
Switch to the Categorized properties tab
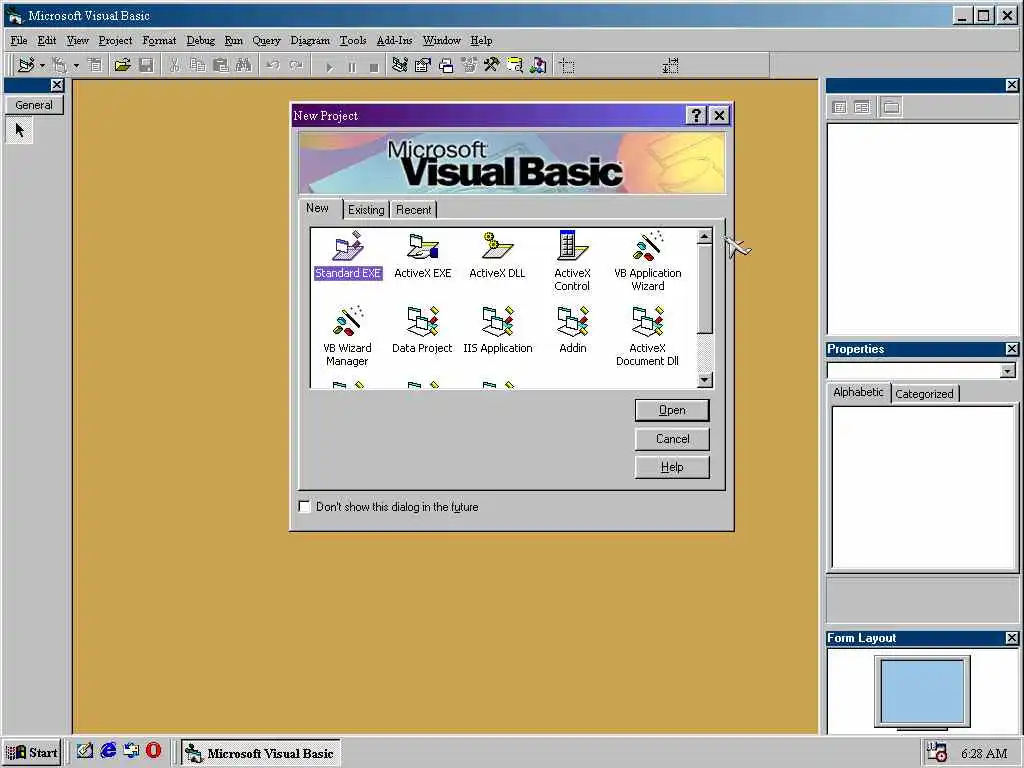(x=924, y=394)
